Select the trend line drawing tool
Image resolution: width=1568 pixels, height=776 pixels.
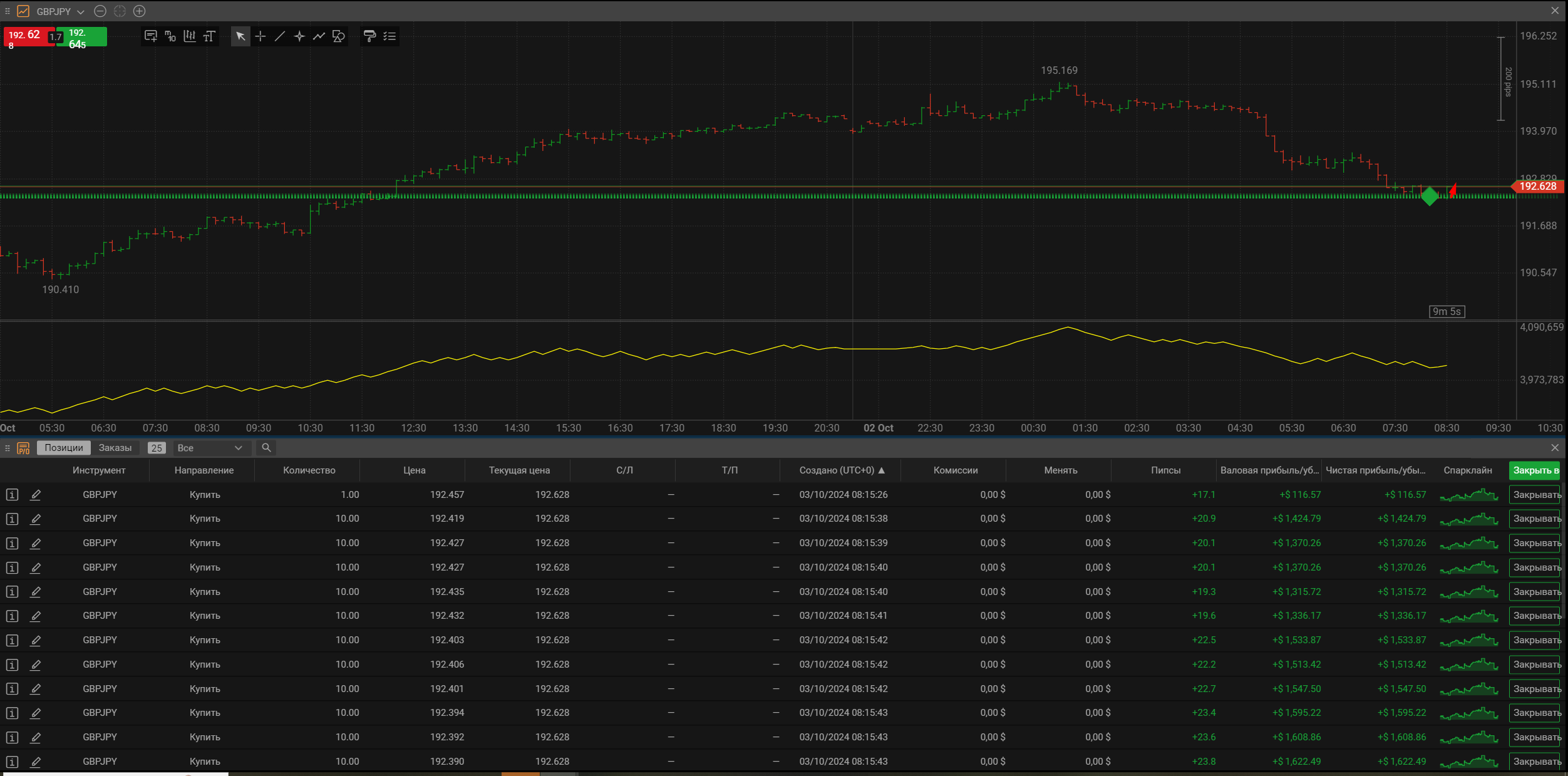click(x=280, y=36)
